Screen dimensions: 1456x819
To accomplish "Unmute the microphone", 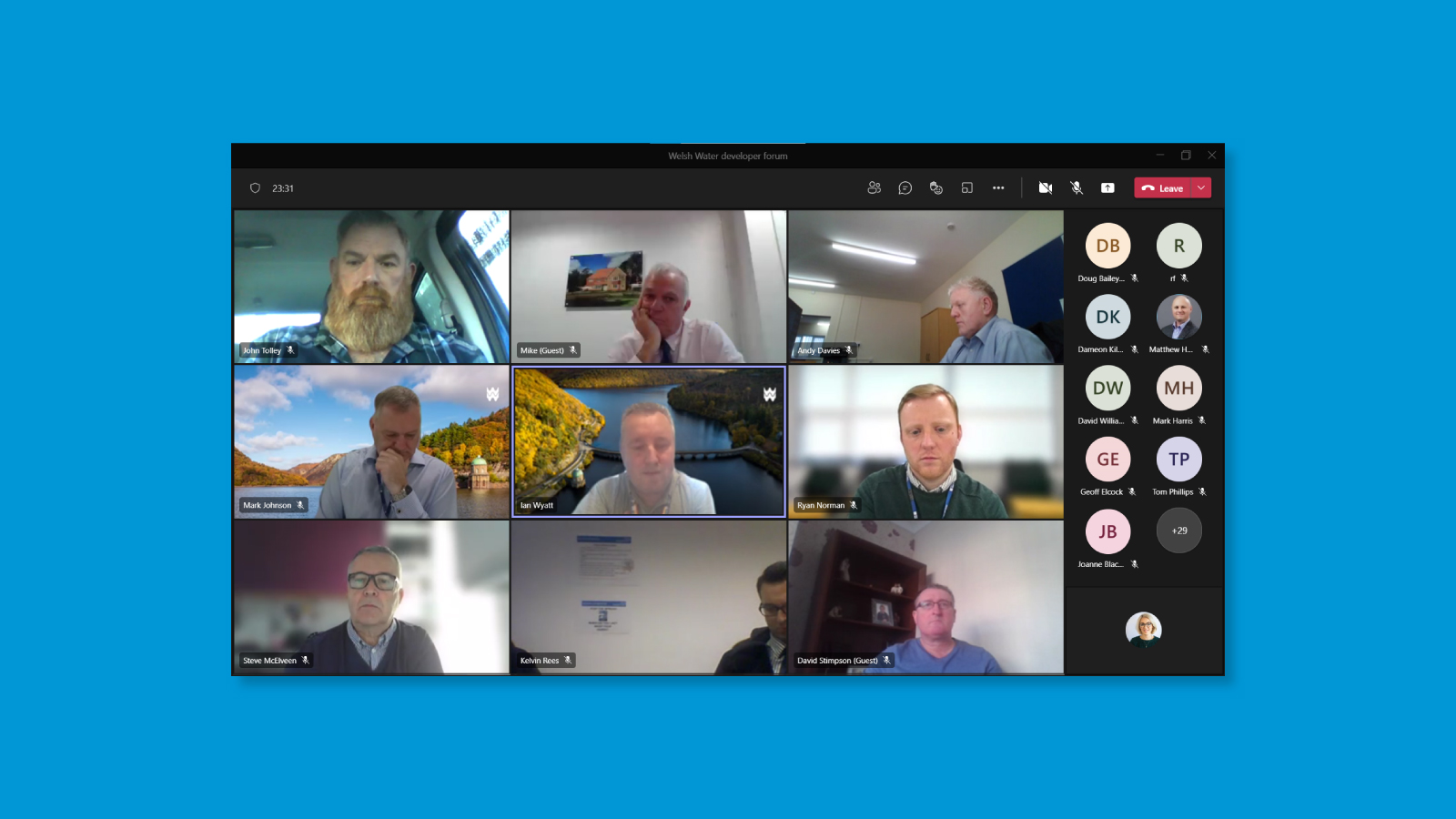I will pyautogui.click(x=1077, y=187).
